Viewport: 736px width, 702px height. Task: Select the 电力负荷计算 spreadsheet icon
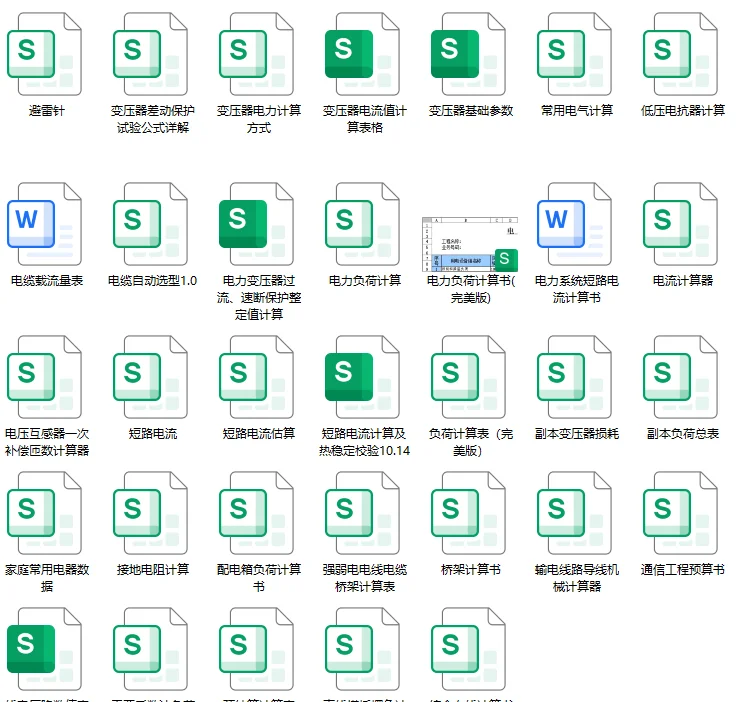coord(363,224)
